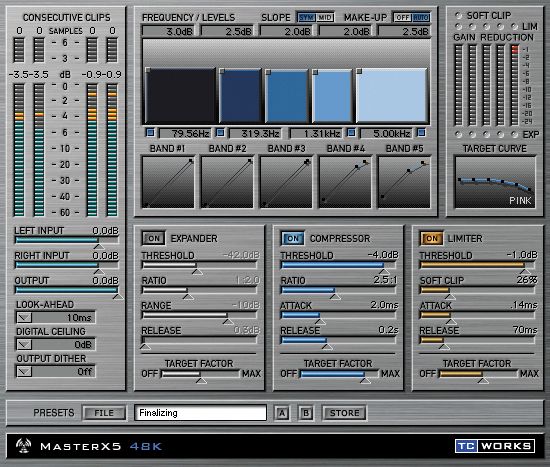Screen dimensions: 550x467
Task: Click the 319.3Hz crossover frequency field
Action: (x=255, y=133)
